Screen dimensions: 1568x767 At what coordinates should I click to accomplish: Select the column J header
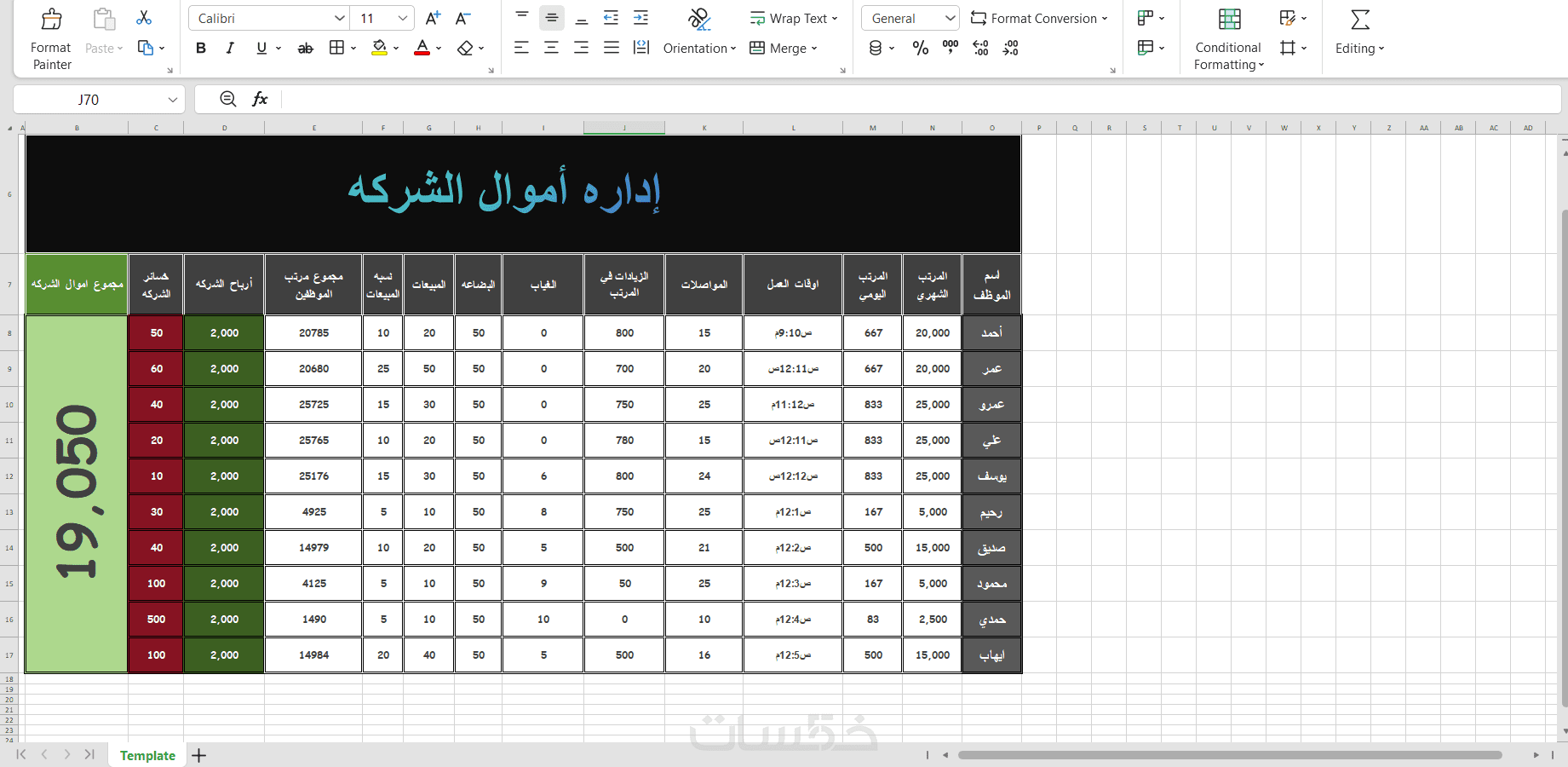624,128
